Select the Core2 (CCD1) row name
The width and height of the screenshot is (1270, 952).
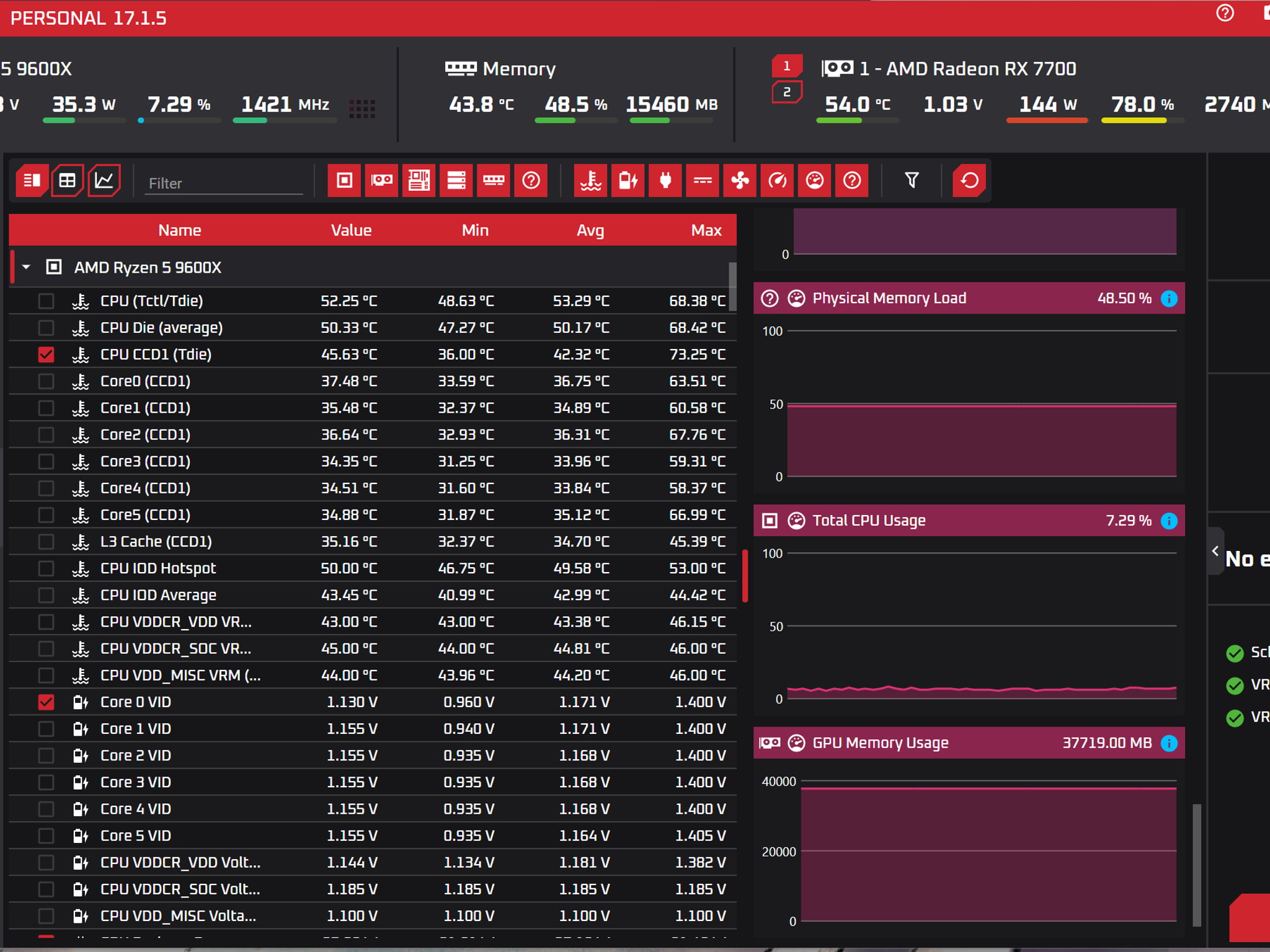145,435
